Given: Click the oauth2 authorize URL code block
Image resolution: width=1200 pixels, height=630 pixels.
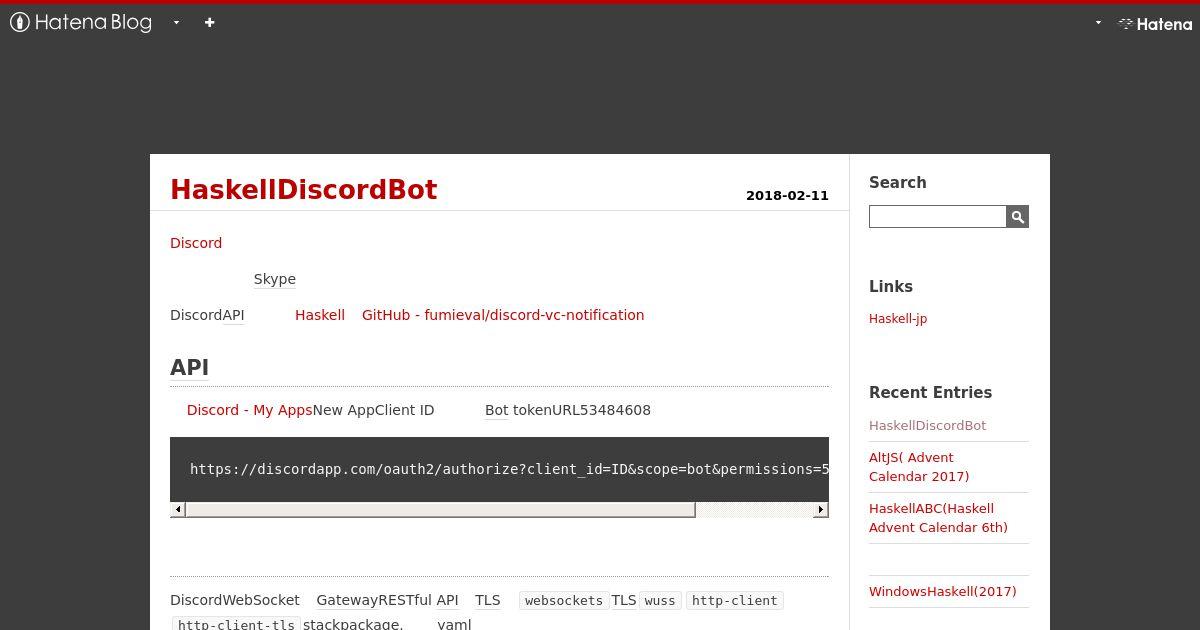Looking at the screenshot, I should (499, 469).
